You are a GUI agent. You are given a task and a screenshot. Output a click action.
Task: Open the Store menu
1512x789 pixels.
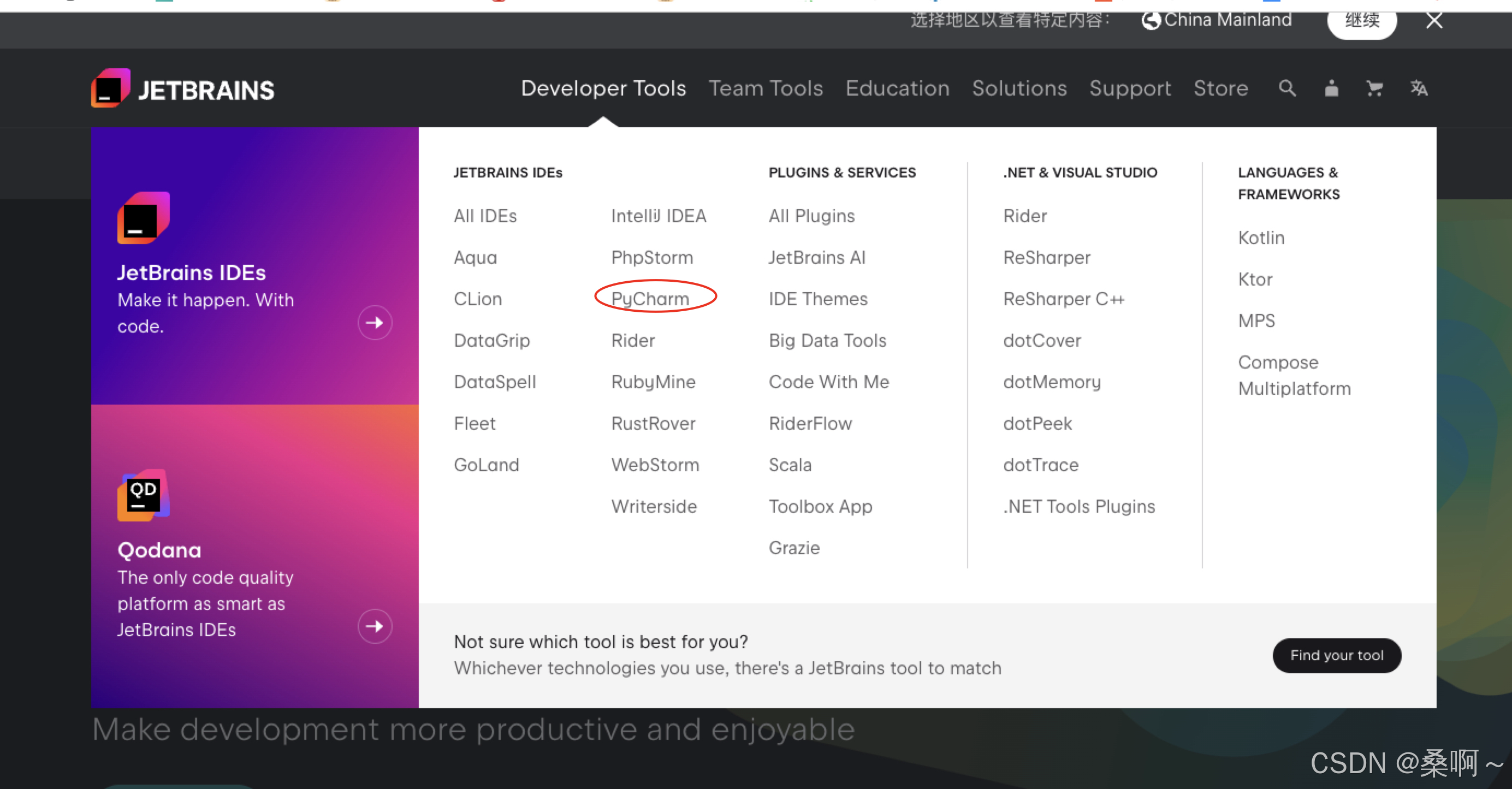click(1220, 88)
